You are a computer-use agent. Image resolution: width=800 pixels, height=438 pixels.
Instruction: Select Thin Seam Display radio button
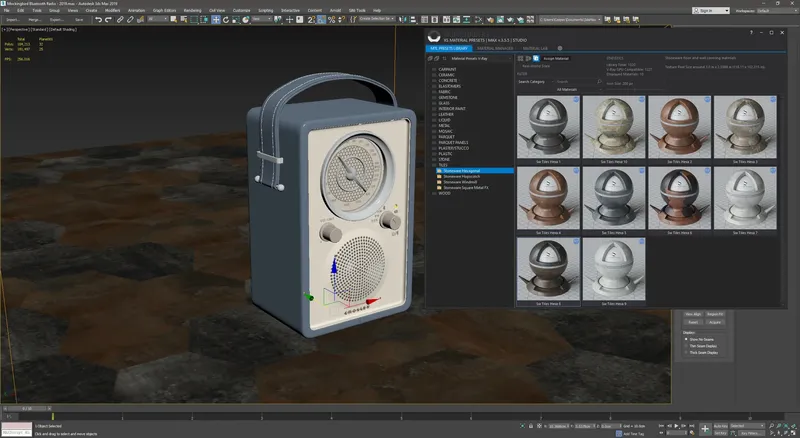click(686, 345)
